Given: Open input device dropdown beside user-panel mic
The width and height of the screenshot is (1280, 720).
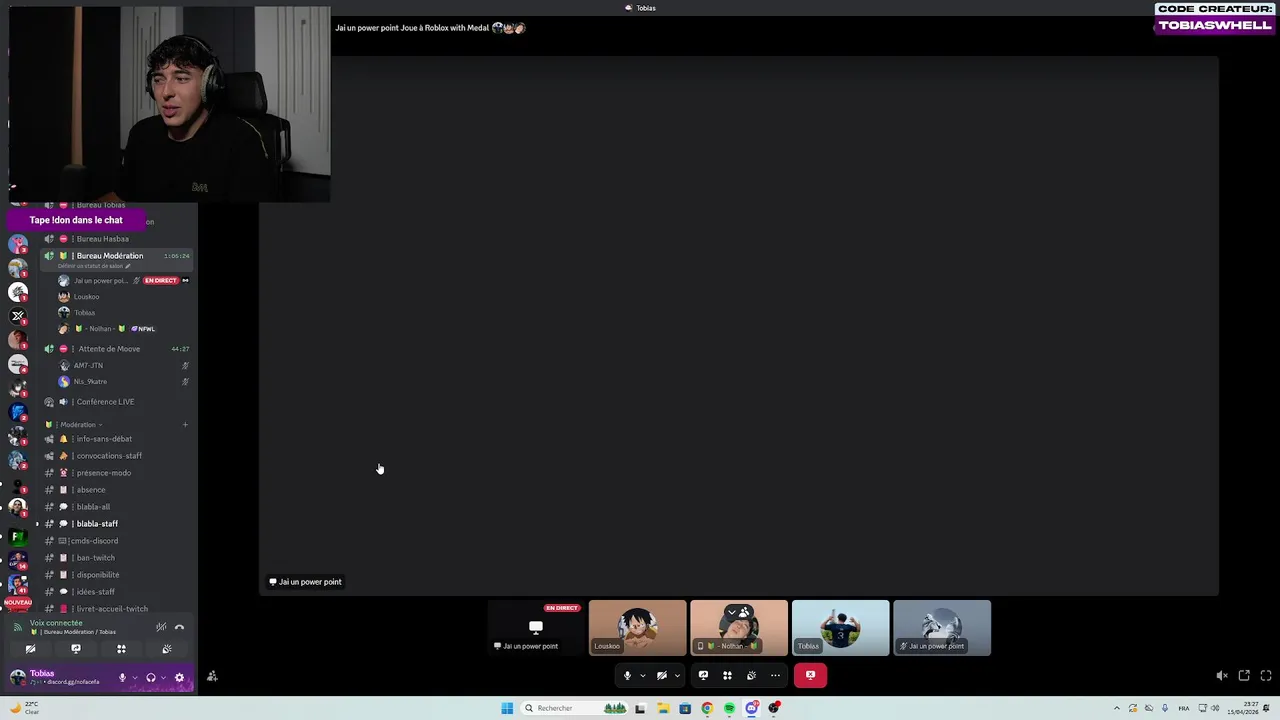Looking at the screenshot, I should 135,677.
